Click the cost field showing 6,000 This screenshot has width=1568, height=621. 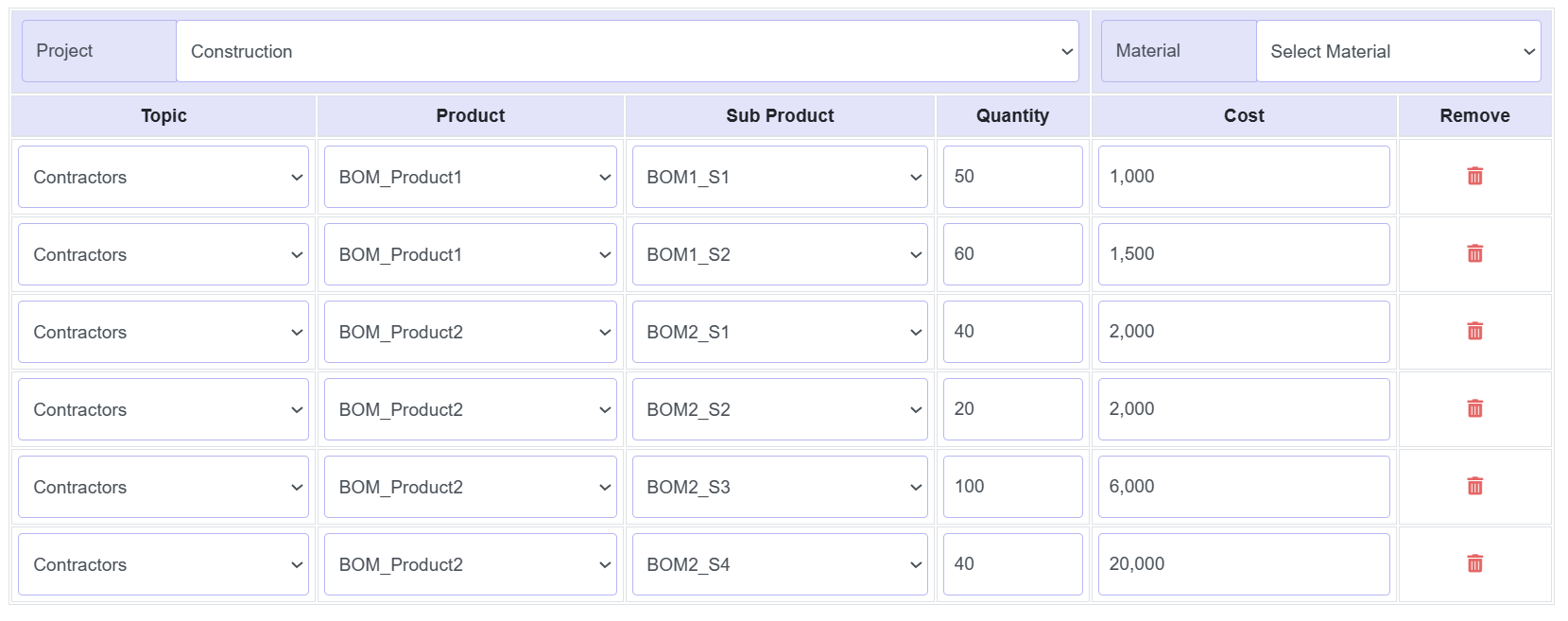click(1243, 487)
